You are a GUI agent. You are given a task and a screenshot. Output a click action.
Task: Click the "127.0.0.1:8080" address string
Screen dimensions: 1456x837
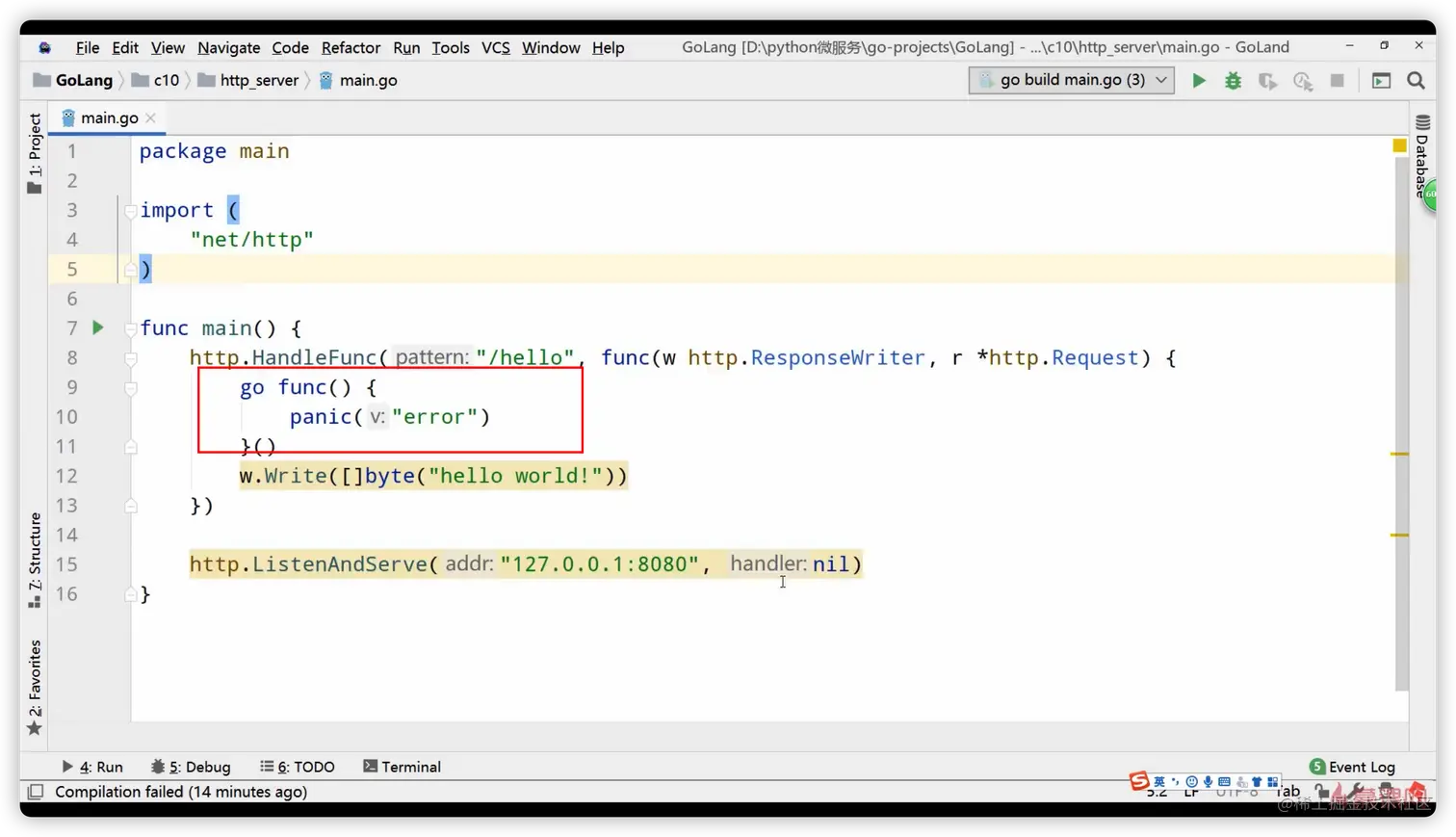(599, 564)
